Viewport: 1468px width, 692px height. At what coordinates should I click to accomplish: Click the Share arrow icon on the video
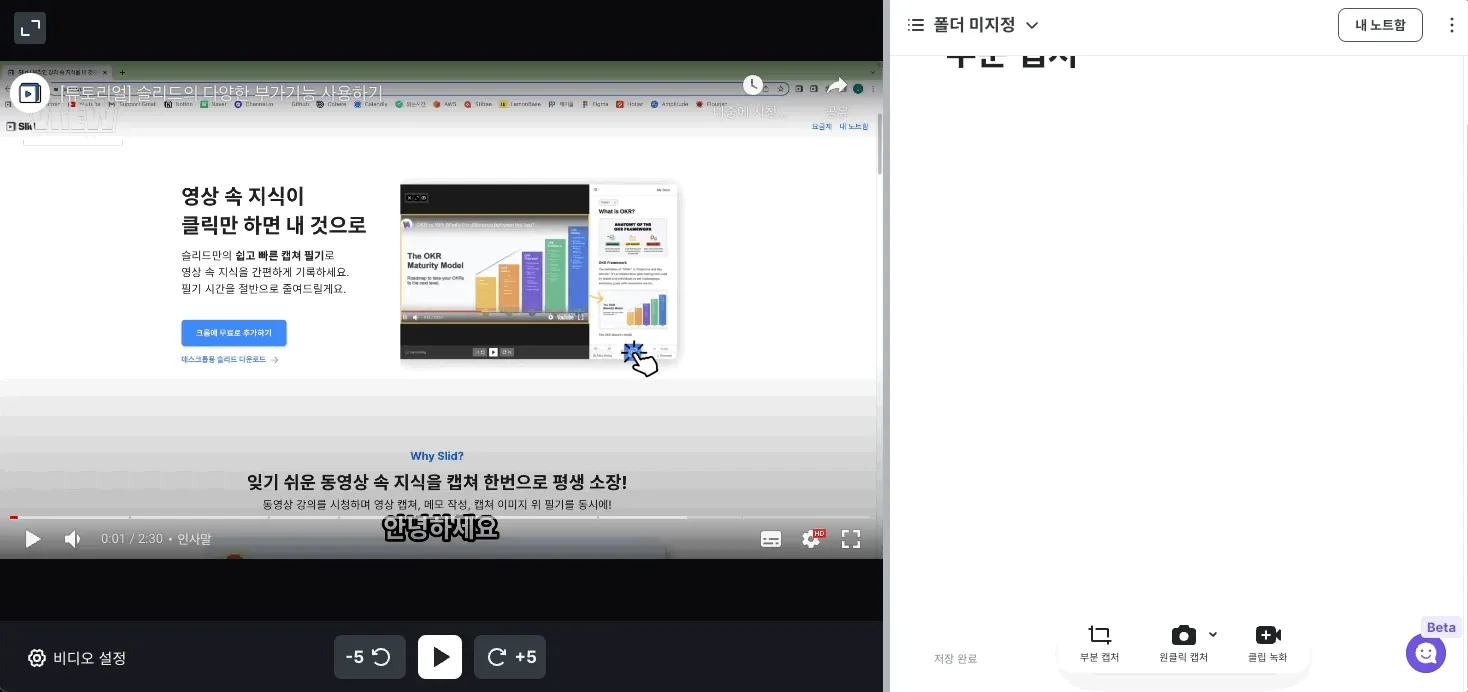837,86
